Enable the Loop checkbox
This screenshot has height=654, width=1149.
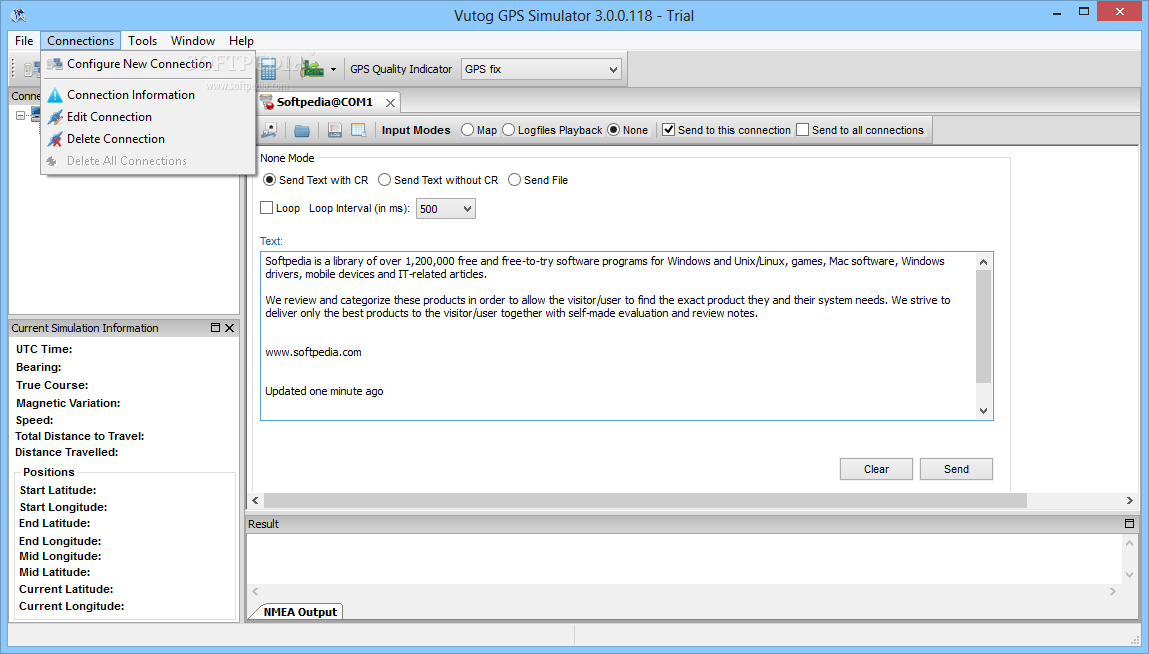coord(267,207)
